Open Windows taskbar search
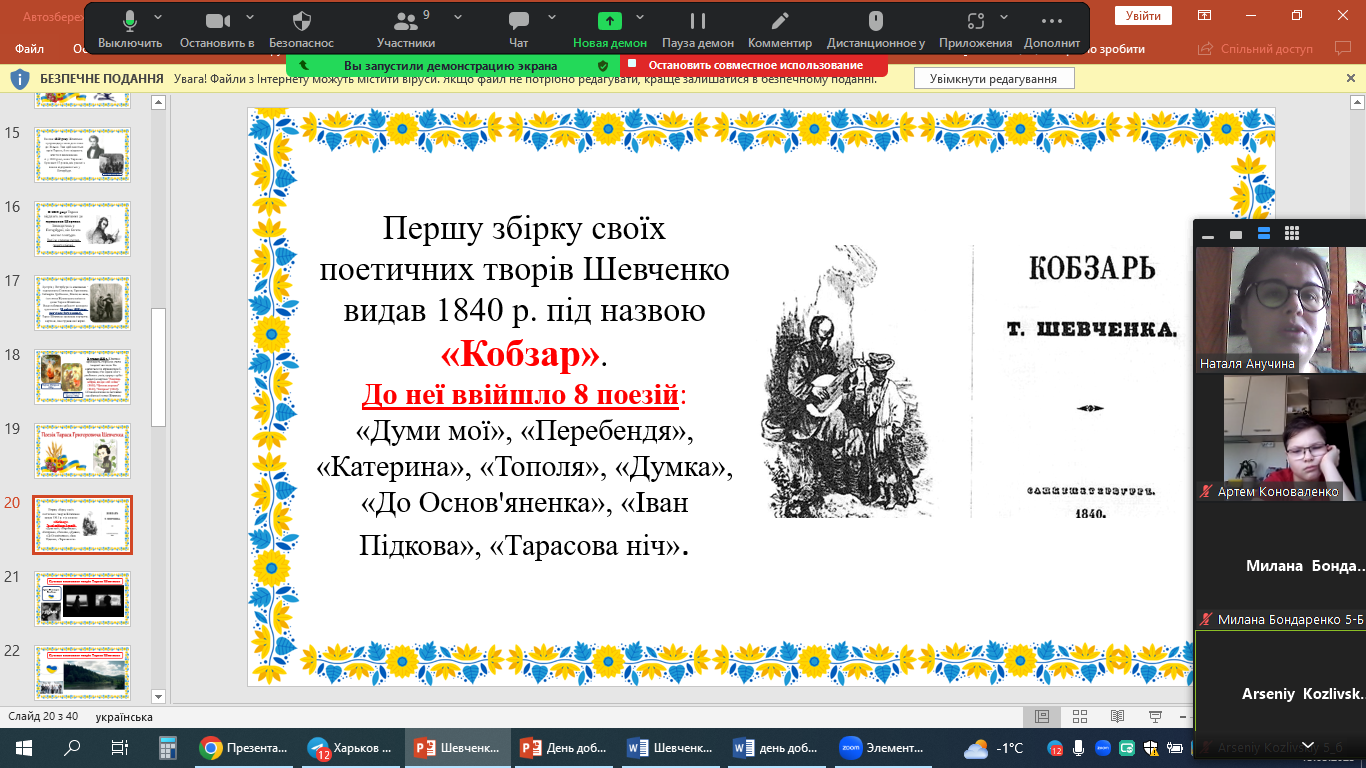This screenshot has width=1366, height=768. coord(72,747)
